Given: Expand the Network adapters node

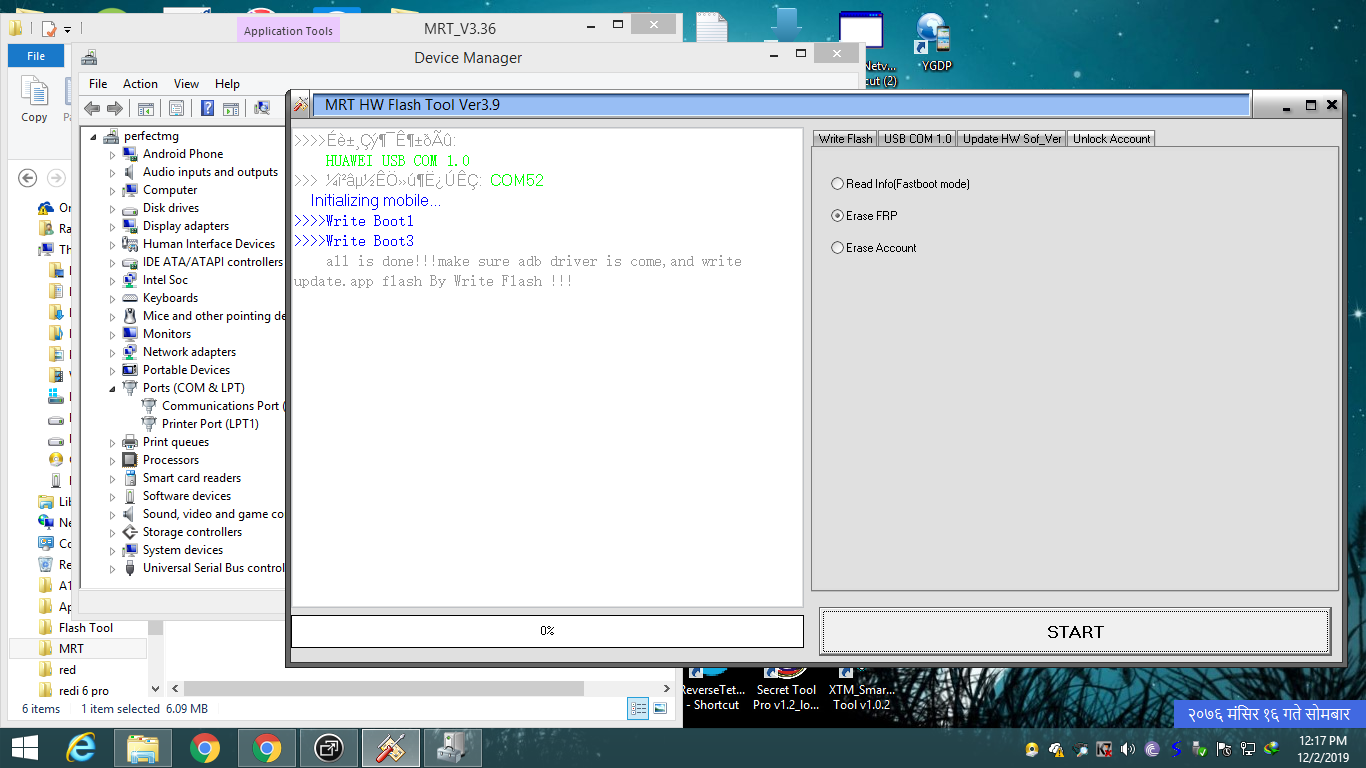Looking at the screenshot, I should tap(113, 353).
